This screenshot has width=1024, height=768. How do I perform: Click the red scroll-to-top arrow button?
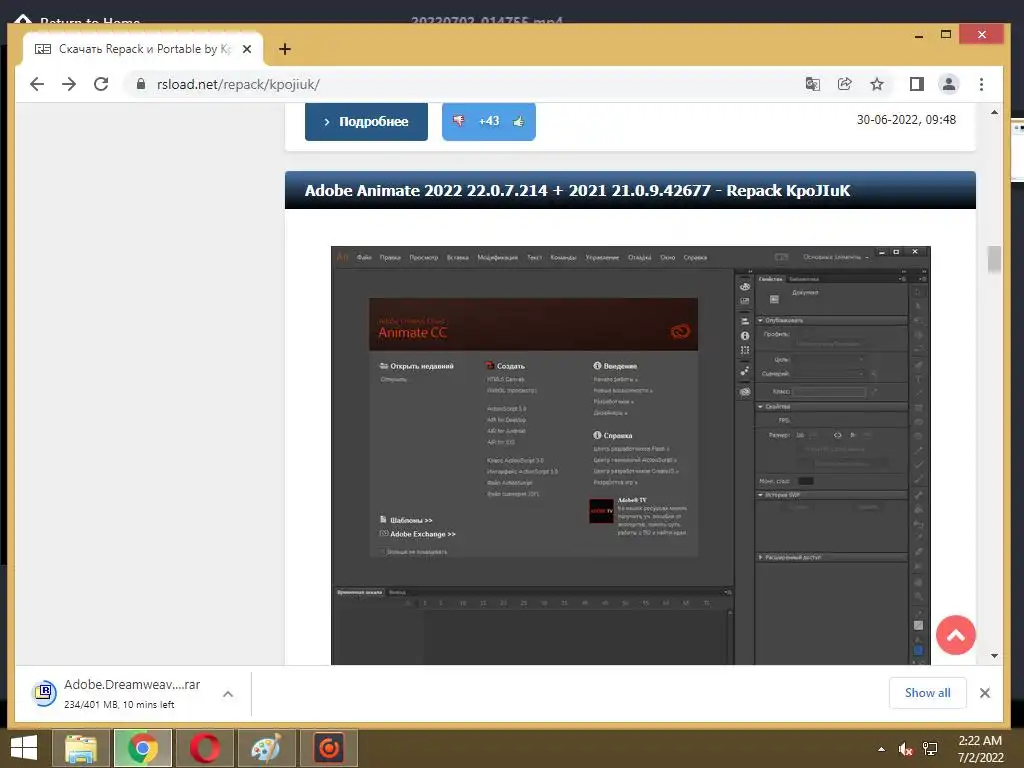pyautogui.click(x=955, y=635)
